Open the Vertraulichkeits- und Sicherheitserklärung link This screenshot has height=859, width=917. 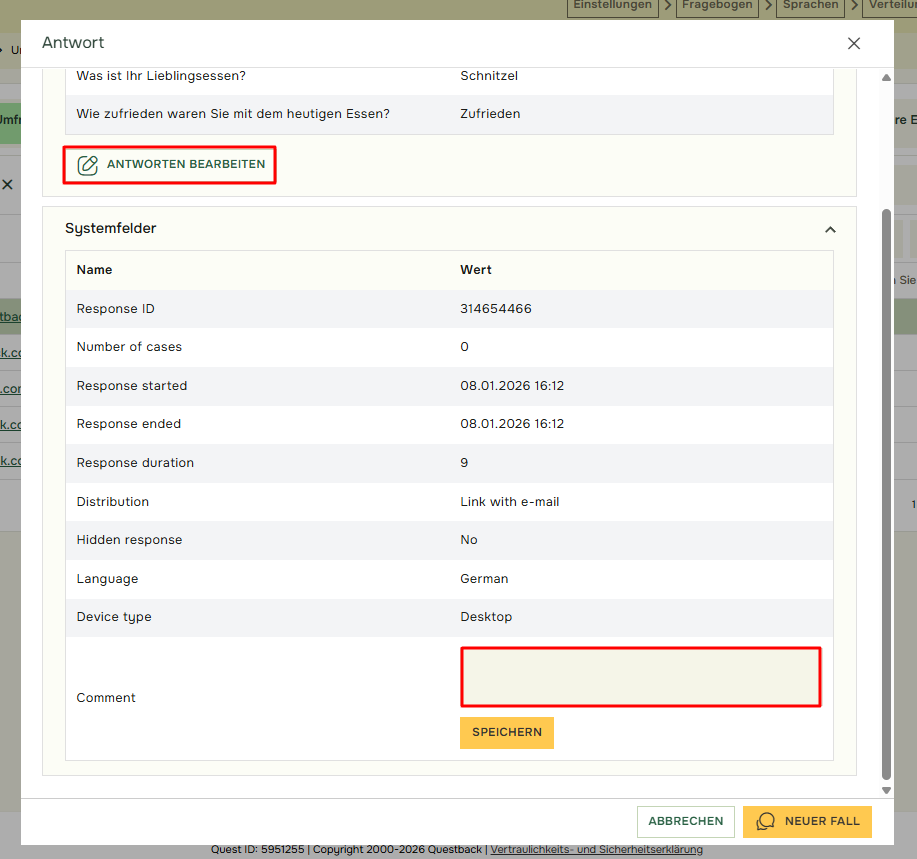click(596, 850)
